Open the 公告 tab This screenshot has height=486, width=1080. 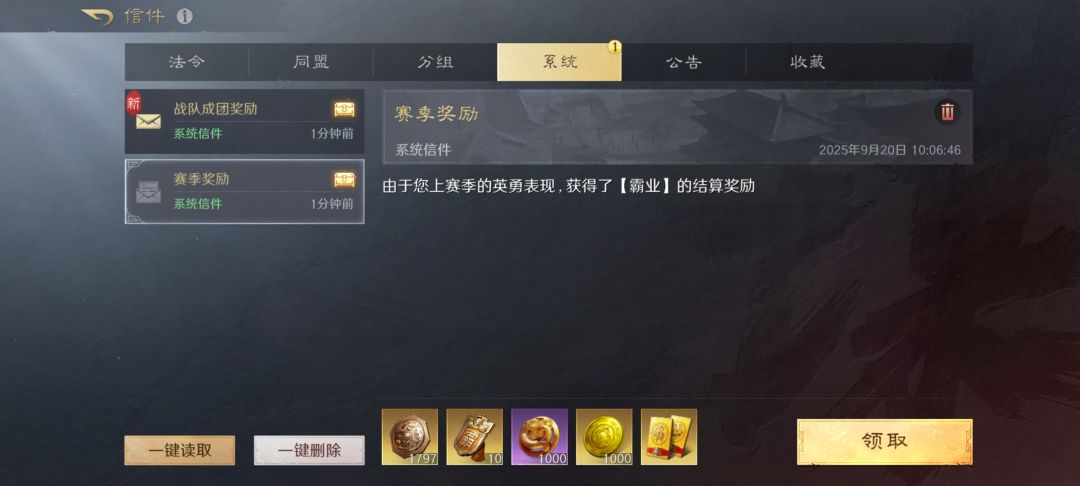point(683,62)
